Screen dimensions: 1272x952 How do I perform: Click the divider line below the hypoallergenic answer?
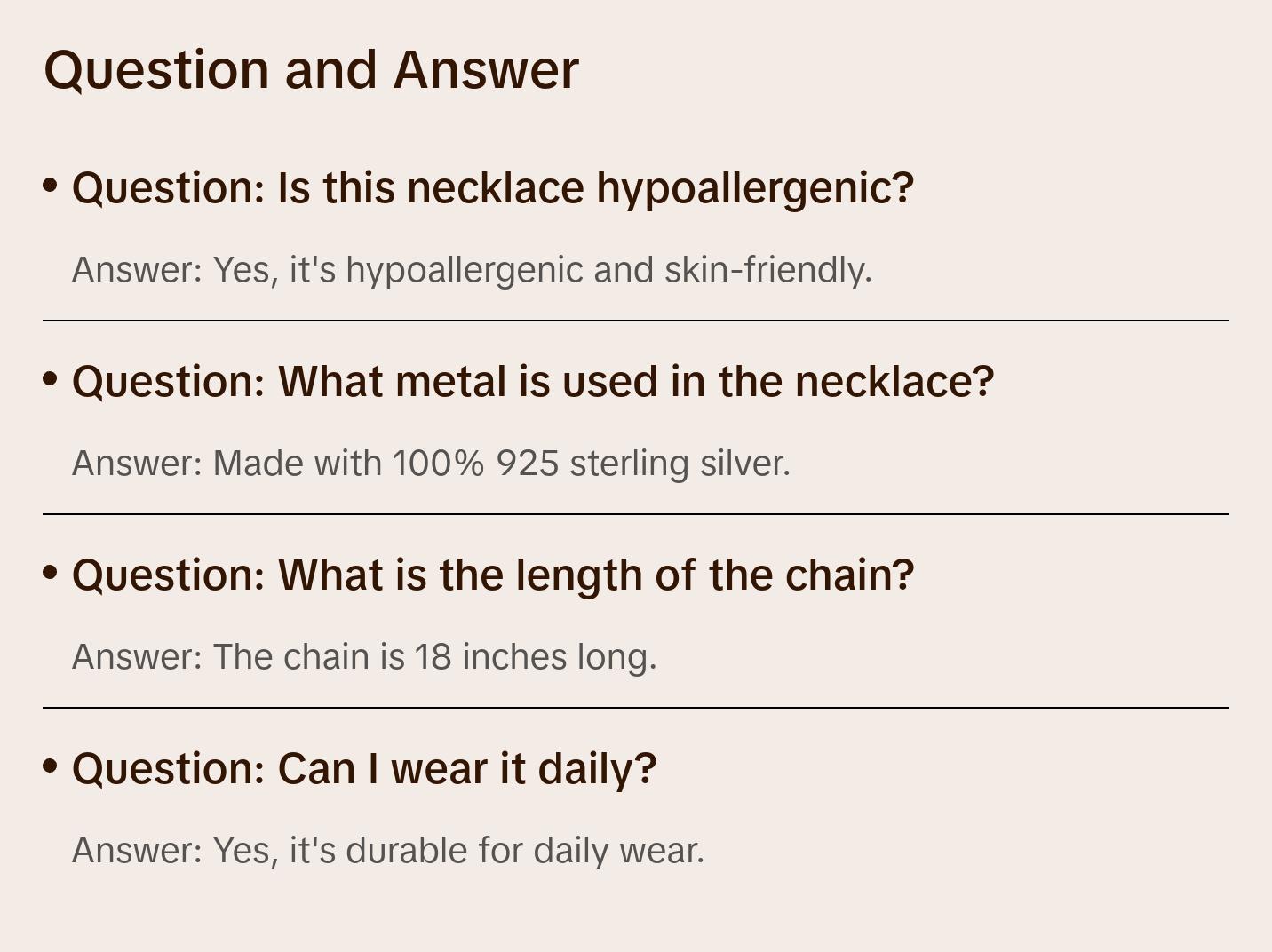pyautogui.click(x=636, y=321)
